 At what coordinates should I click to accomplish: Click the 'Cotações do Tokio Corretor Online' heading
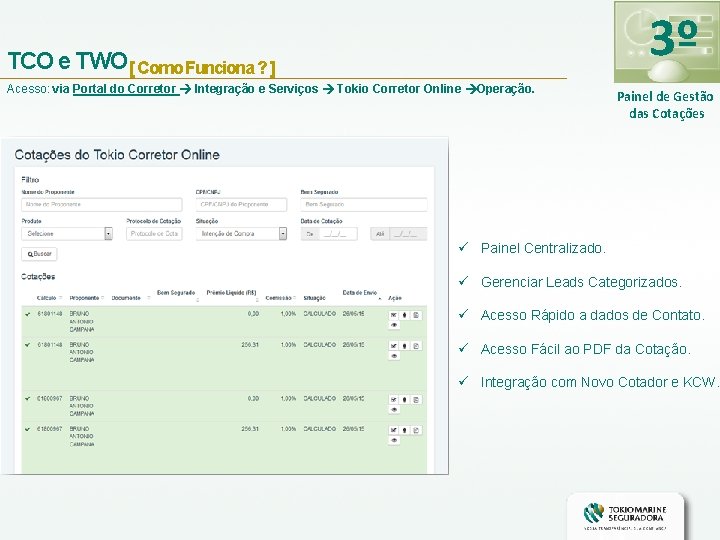pyautogui.click(x=117, y=155)
